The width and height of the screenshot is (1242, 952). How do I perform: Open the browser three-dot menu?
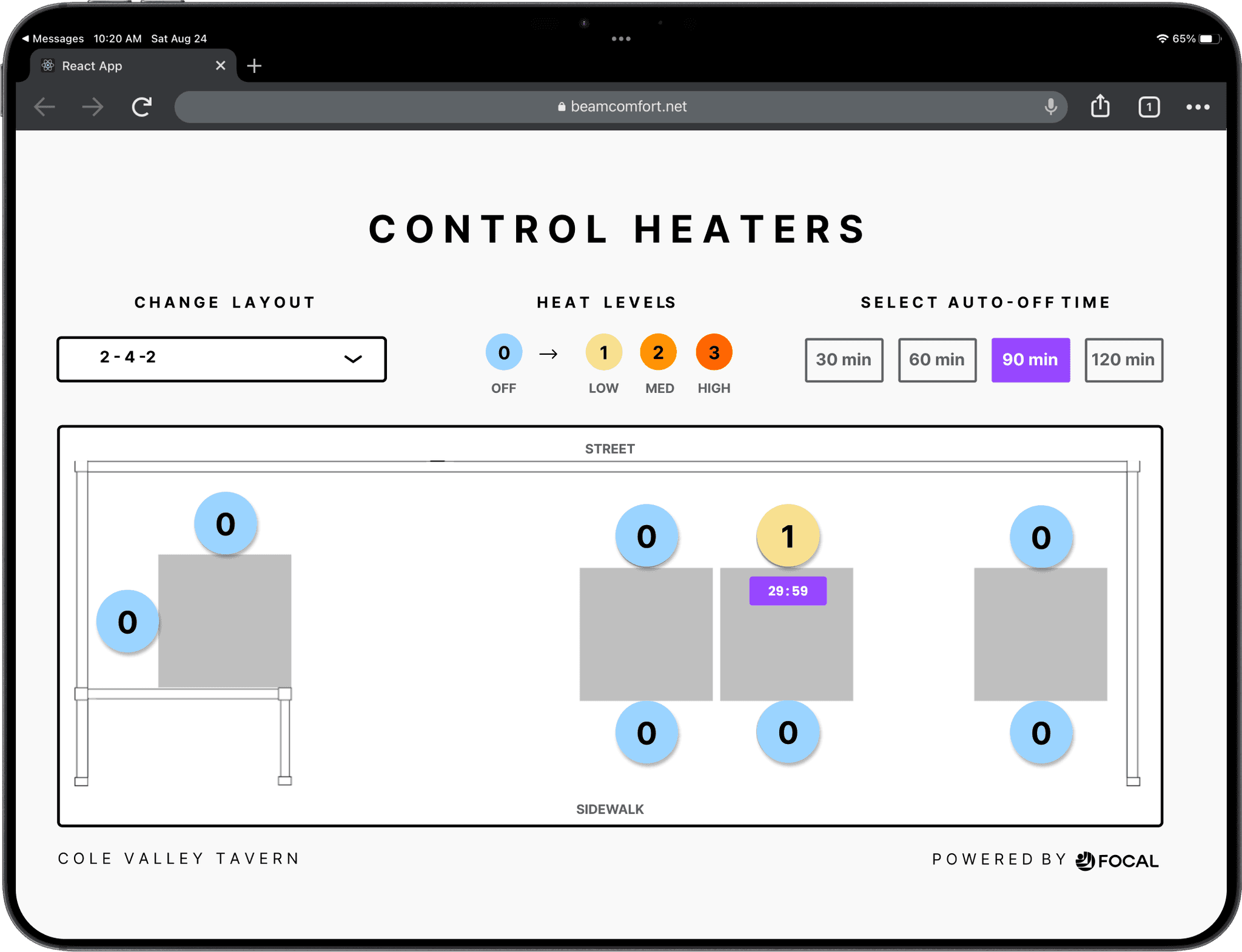point(1198,107)
